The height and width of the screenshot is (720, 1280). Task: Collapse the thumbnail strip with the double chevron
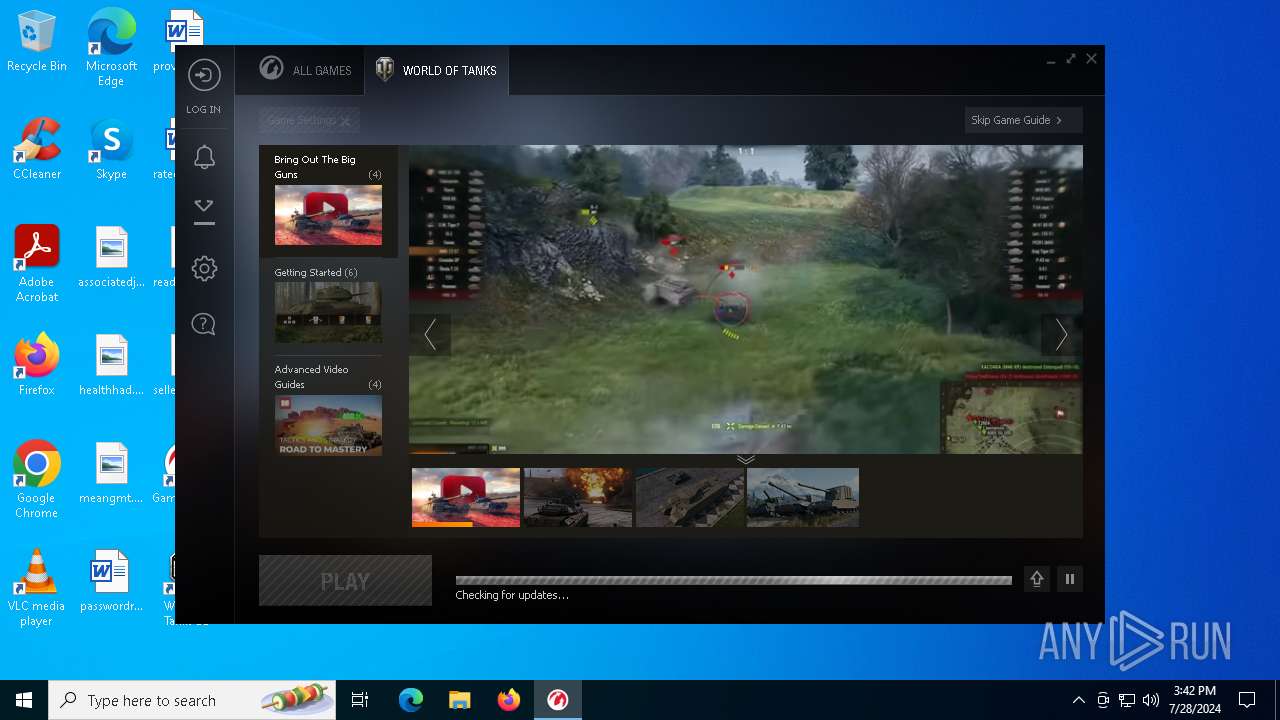[x=746, y=459]
